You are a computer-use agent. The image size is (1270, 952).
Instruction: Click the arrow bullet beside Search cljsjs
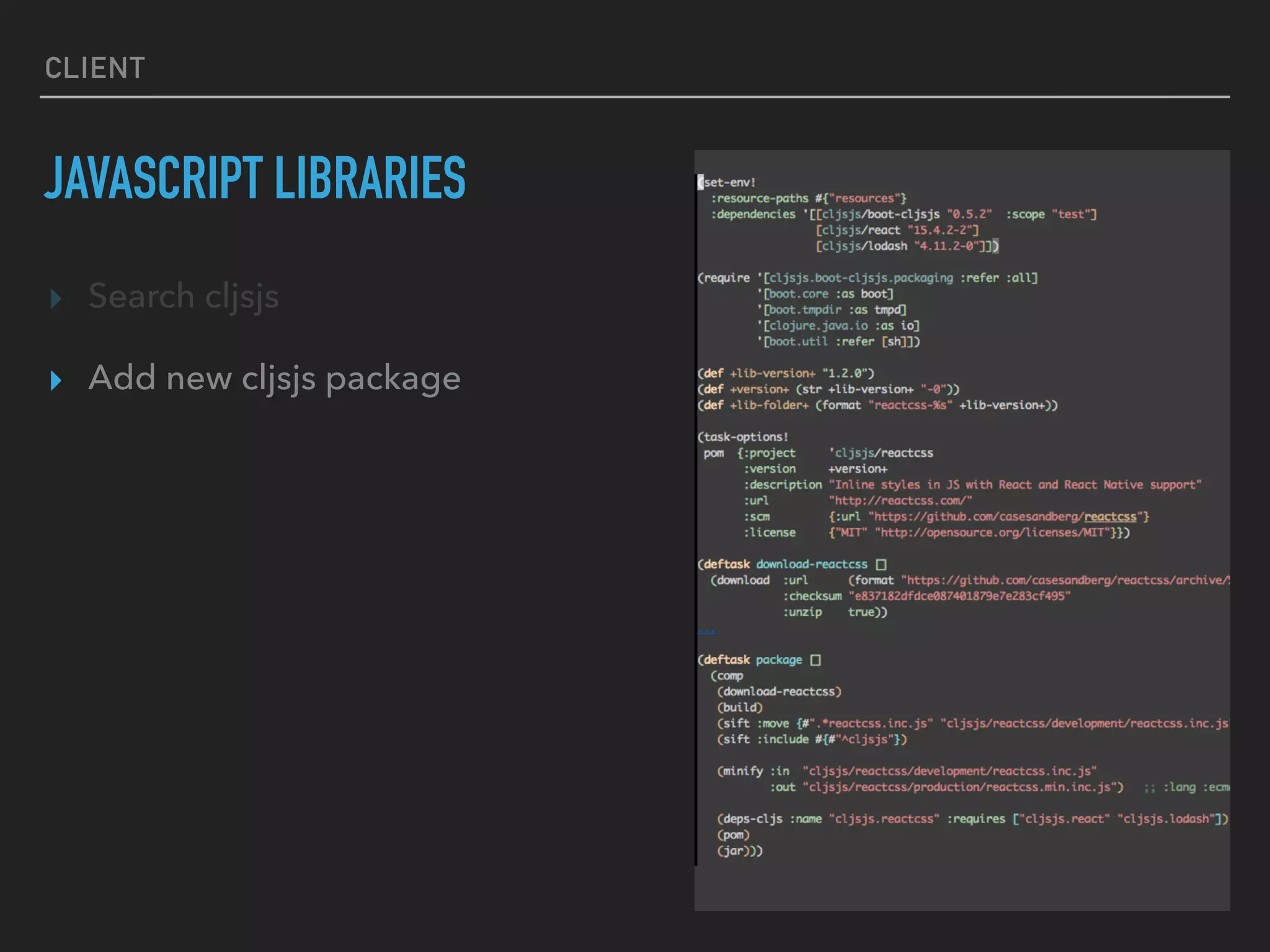[x=56, y=299]
